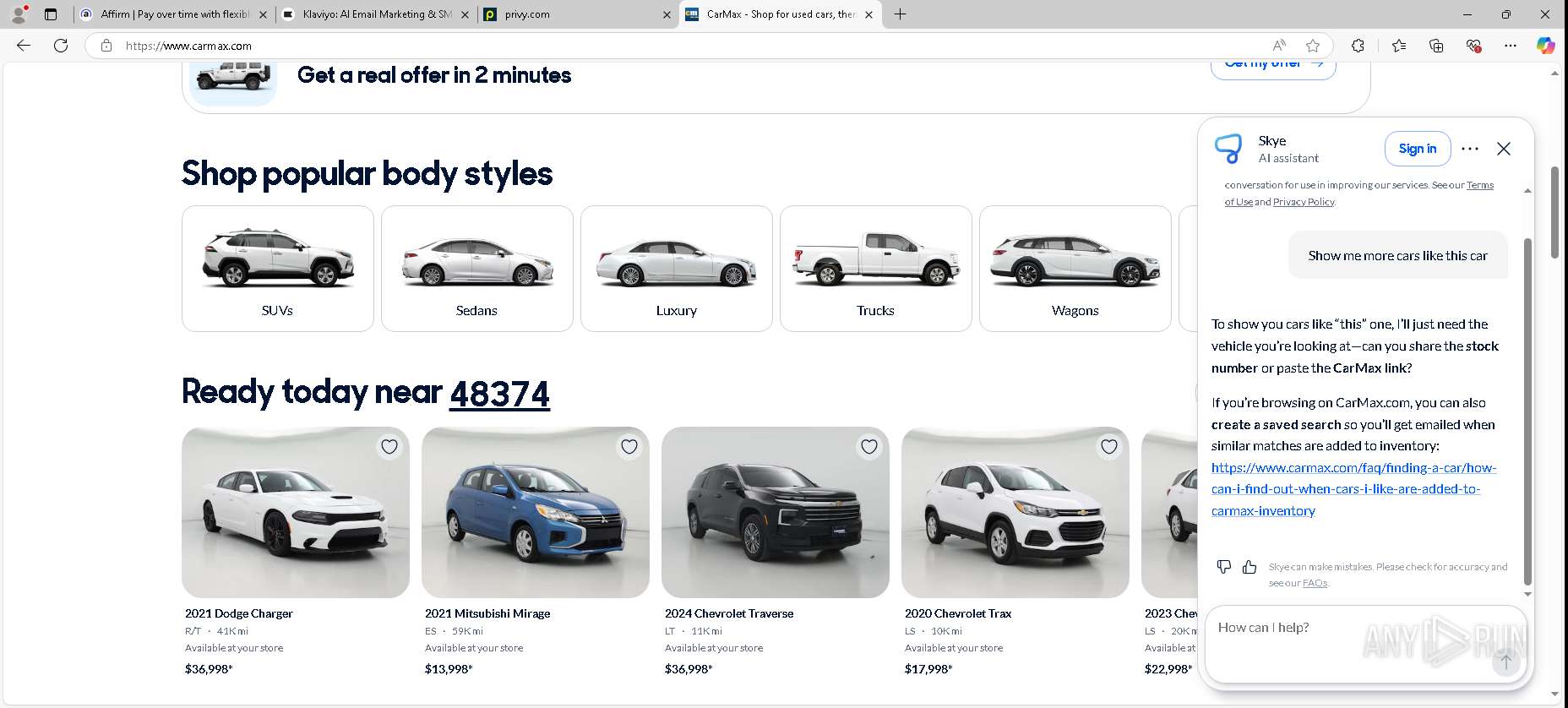This screenshot has width=1568, height=708.
Task: Open the tab actions menu icon
Action: coord(51,14)
